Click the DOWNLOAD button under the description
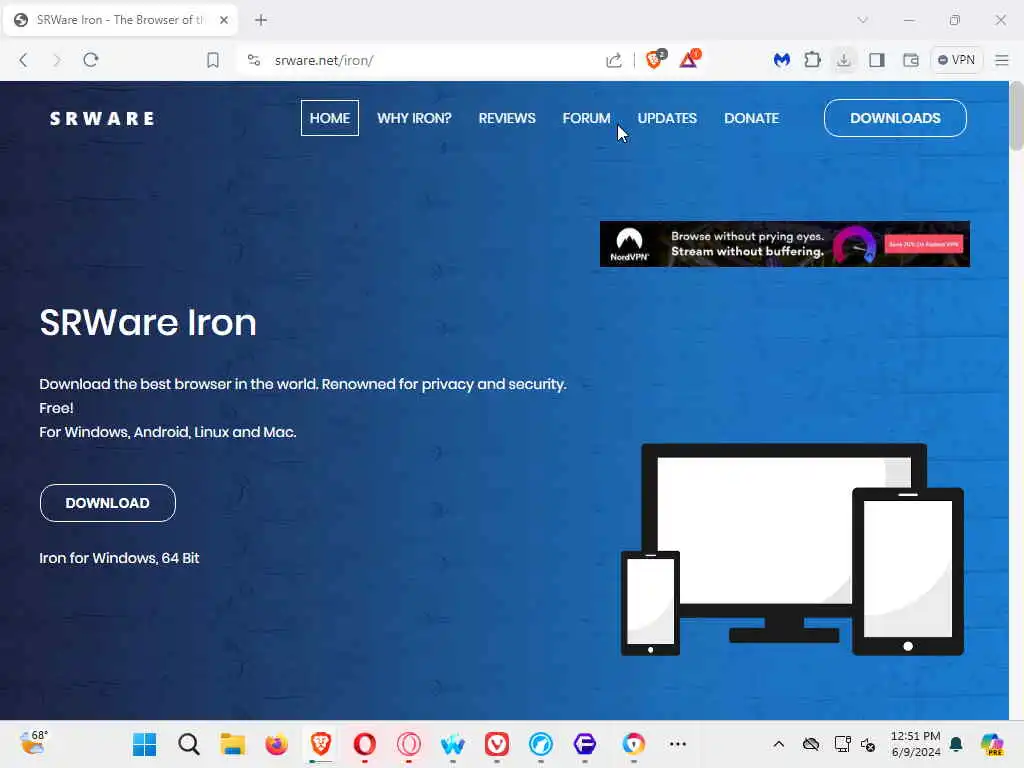 tap(108, 503)
